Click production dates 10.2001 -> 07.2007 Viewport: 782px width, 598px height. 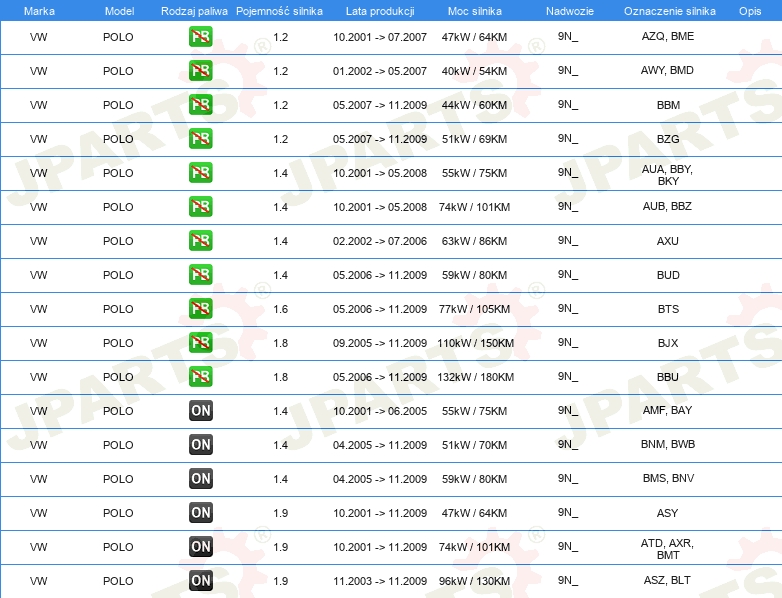[x=380, y=37]
